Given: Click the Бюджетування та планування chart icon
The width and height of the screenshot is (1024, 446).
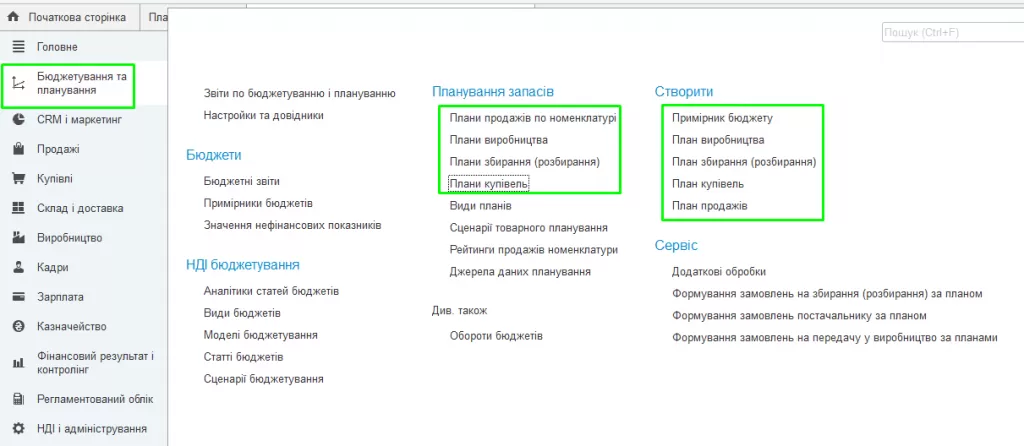Looking at the screenshot, I should pyautogui.click(x=19, y=84).
